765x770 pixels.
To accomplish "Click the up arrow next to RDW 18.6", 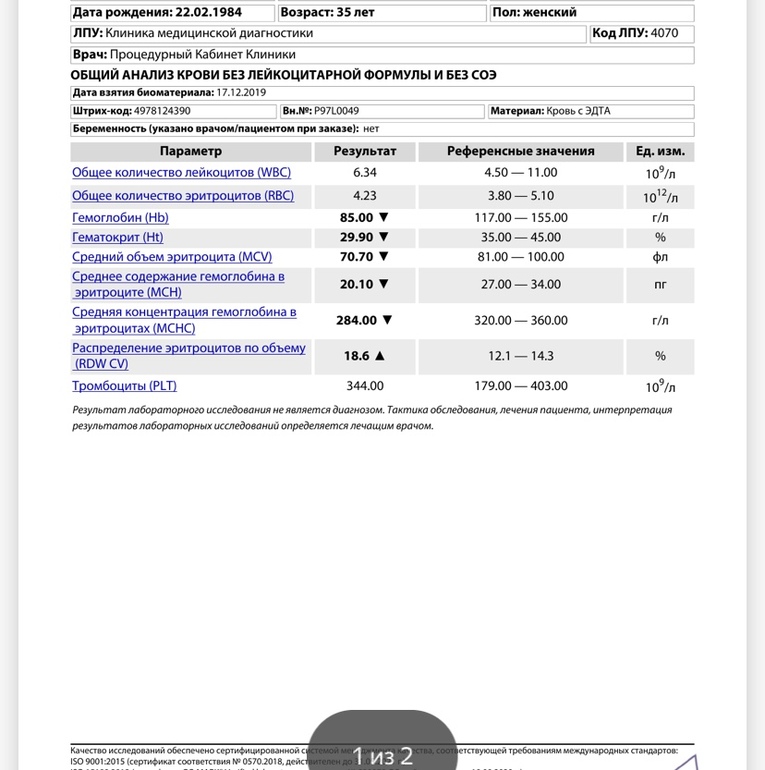I will pyautogui.click(x=380, y=356).
